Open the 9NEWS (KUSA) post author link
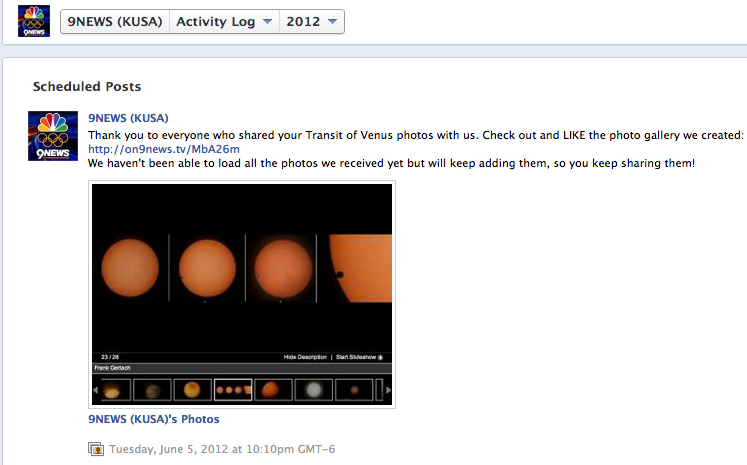 click(128, 118)
